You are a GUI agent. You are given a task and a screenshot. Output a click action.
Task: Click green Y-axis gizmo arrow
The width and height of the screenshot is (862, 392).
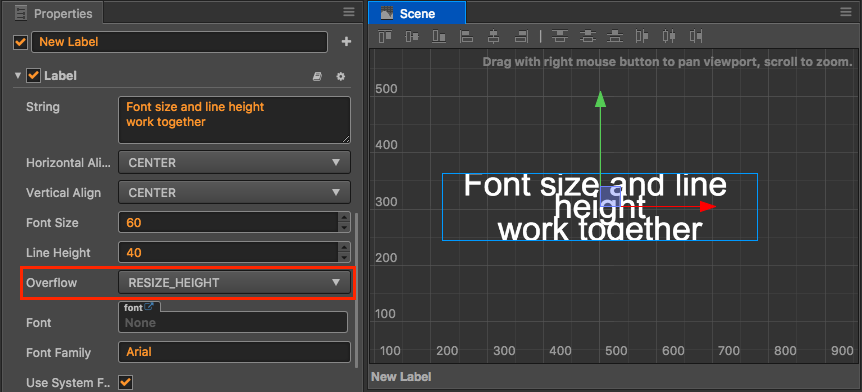click(600, 99)
